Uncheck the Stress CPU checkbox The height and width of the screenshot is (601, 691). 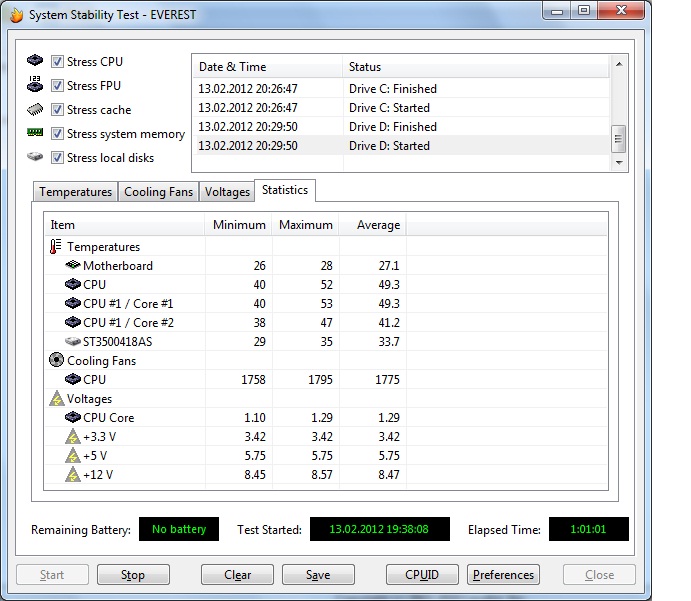coord(58,62)
